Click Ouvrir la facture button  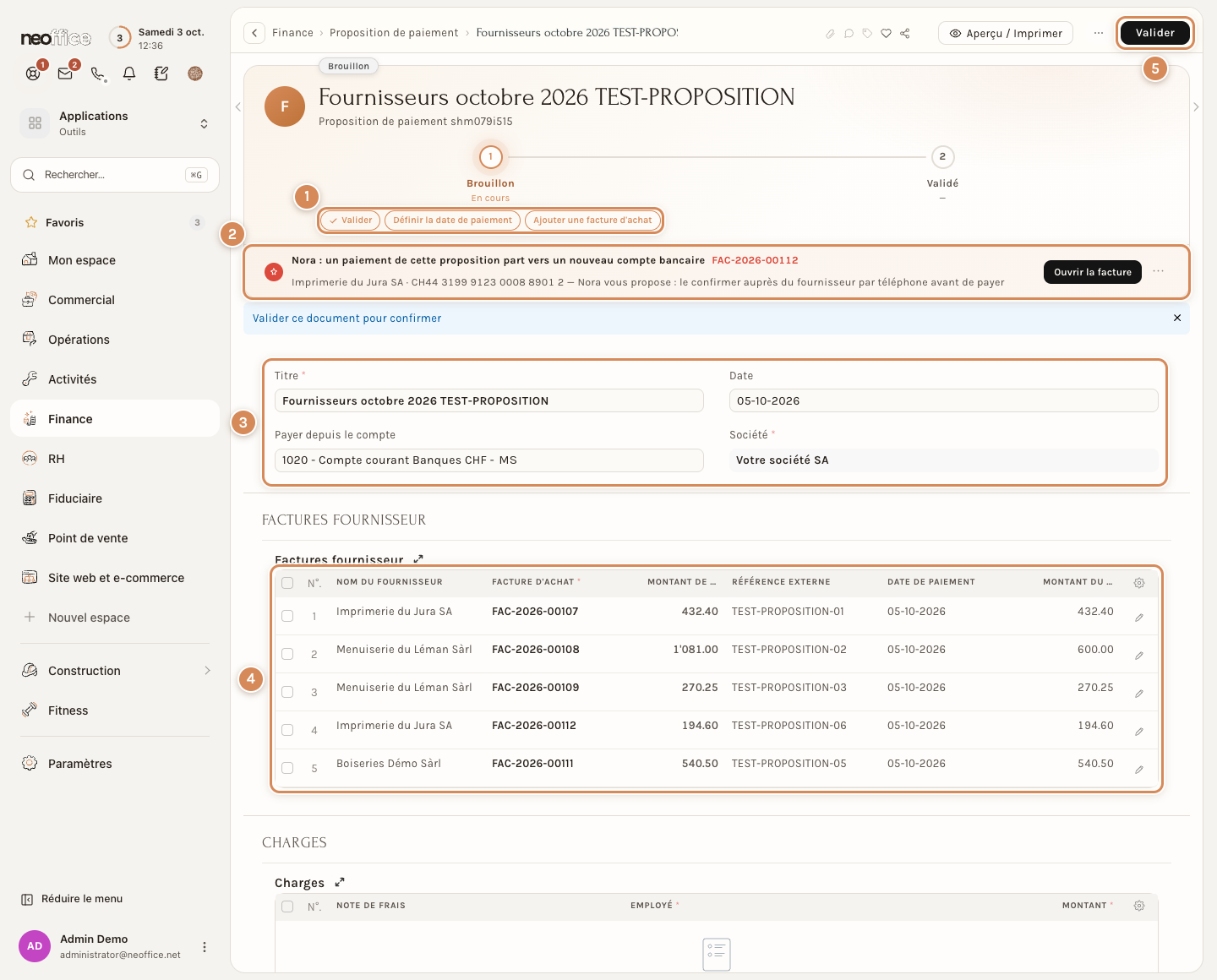click(1092, 272)
